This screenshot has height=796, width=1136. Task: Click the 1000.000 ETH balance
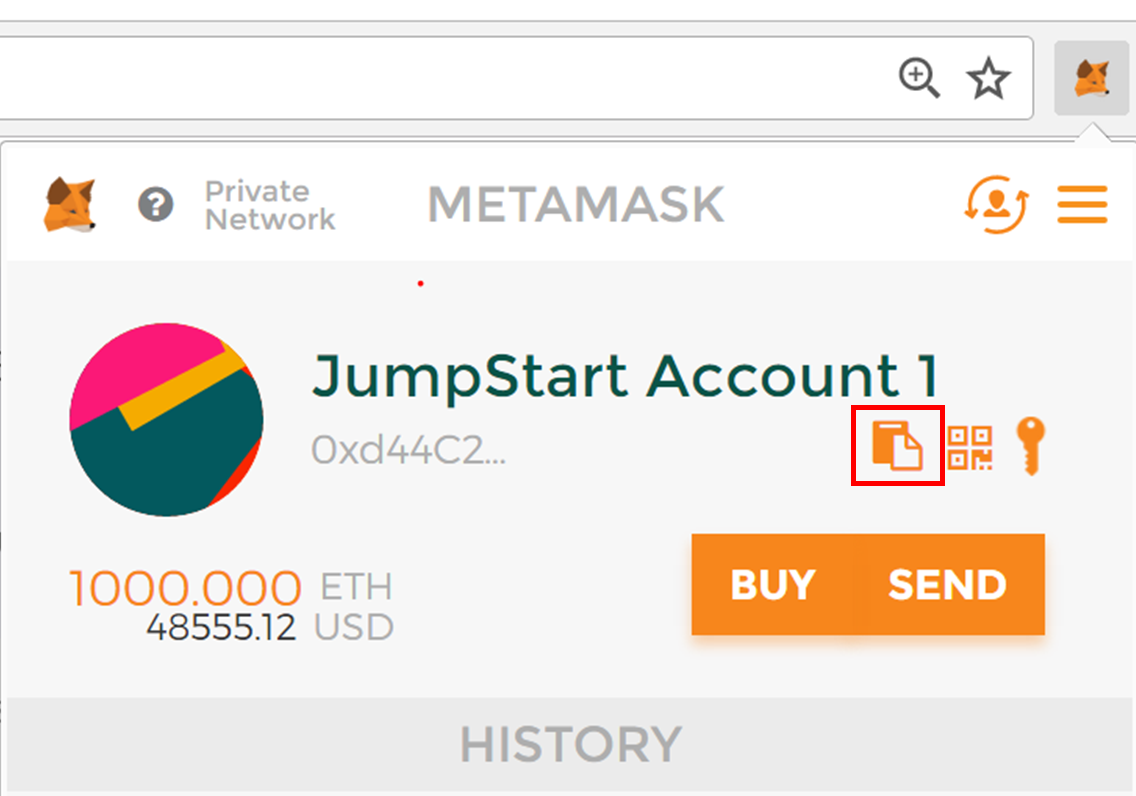coord(230,587)
